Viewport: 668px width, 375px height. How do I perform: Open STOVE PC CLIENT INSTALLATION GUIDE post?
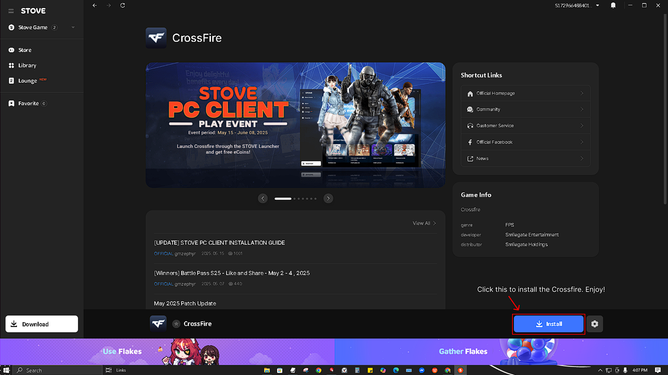(219, 243)
